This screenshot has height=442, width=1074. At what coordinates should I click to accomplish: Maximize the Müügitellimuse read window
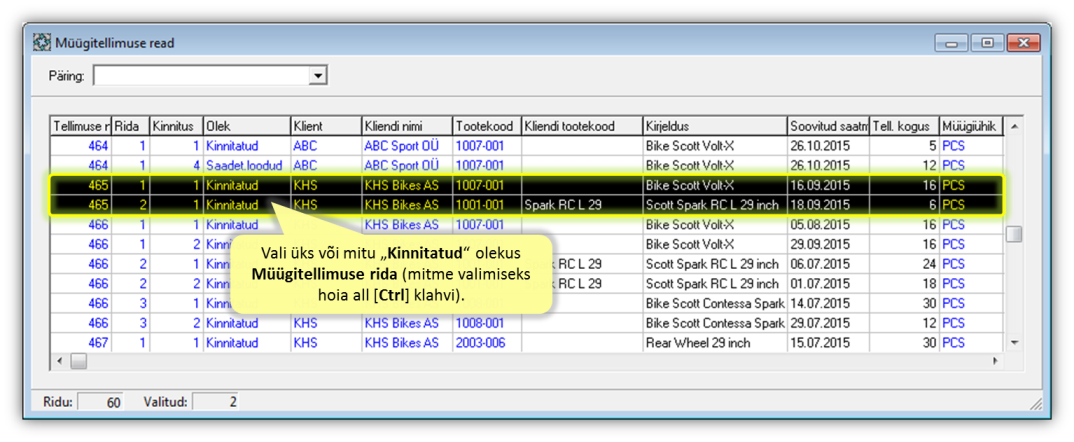(988, 43)
